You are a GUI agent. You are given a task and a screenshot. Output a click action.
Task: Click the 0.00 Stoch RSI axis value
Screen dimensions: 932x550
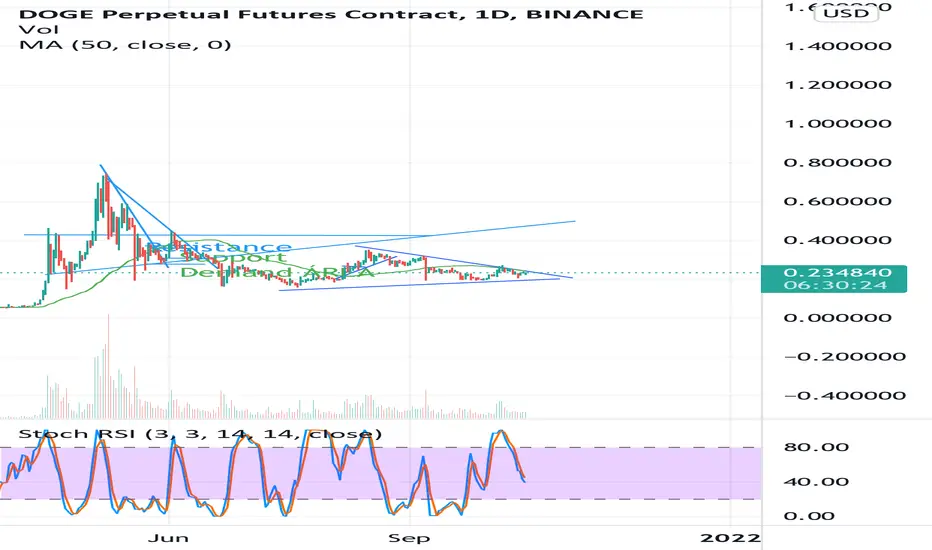tap(810, 516)
